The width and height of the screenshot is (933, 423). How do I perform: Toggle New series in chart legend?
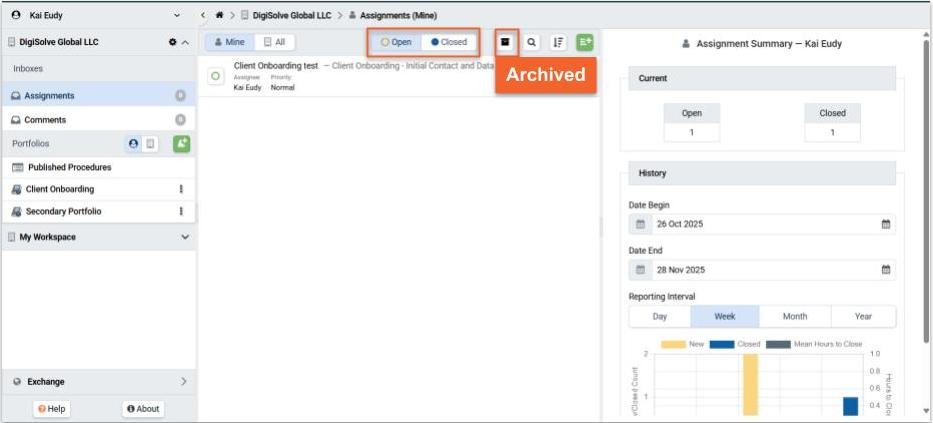pyautogui.click(x=682, y=344)
